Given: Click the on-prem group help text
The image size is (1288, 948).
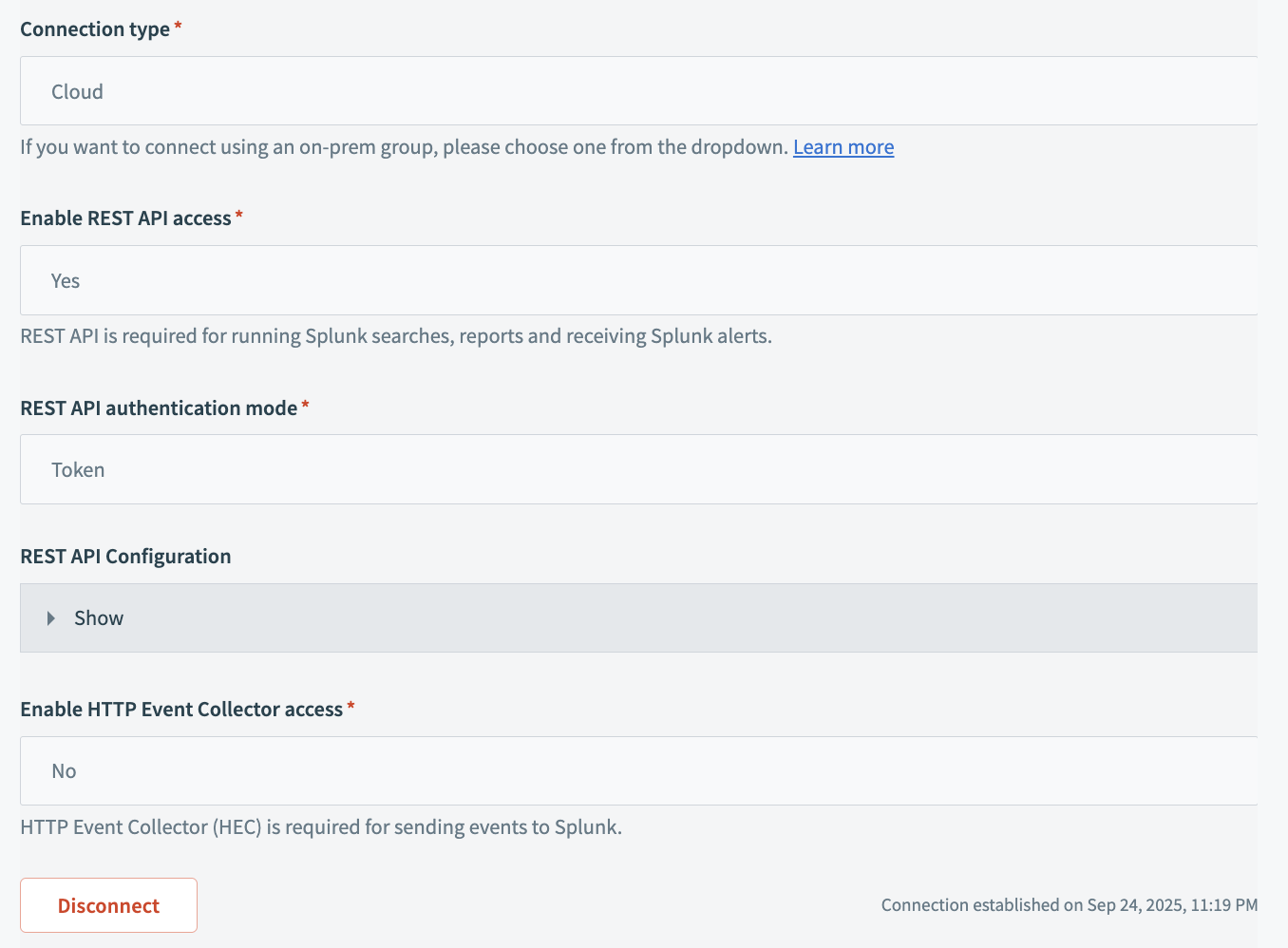Looking at the screenshot, I should [x=406, y=147].
